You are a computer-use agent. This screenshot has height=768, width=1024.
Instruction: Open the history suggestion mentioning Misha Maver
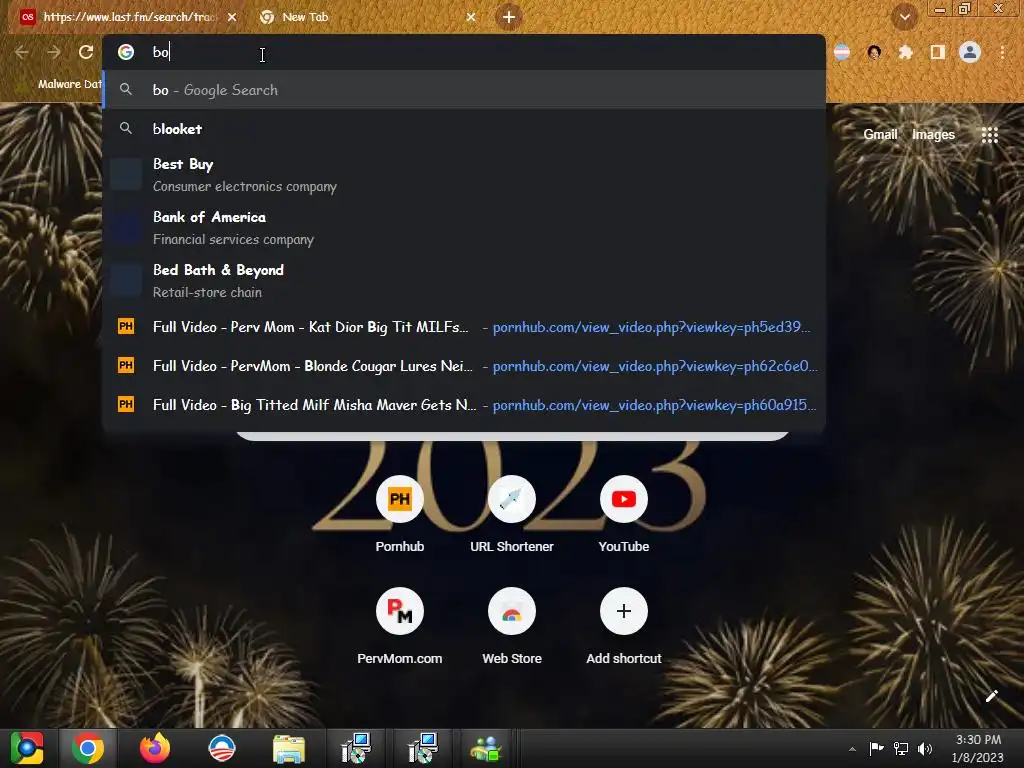coord(464,405)
